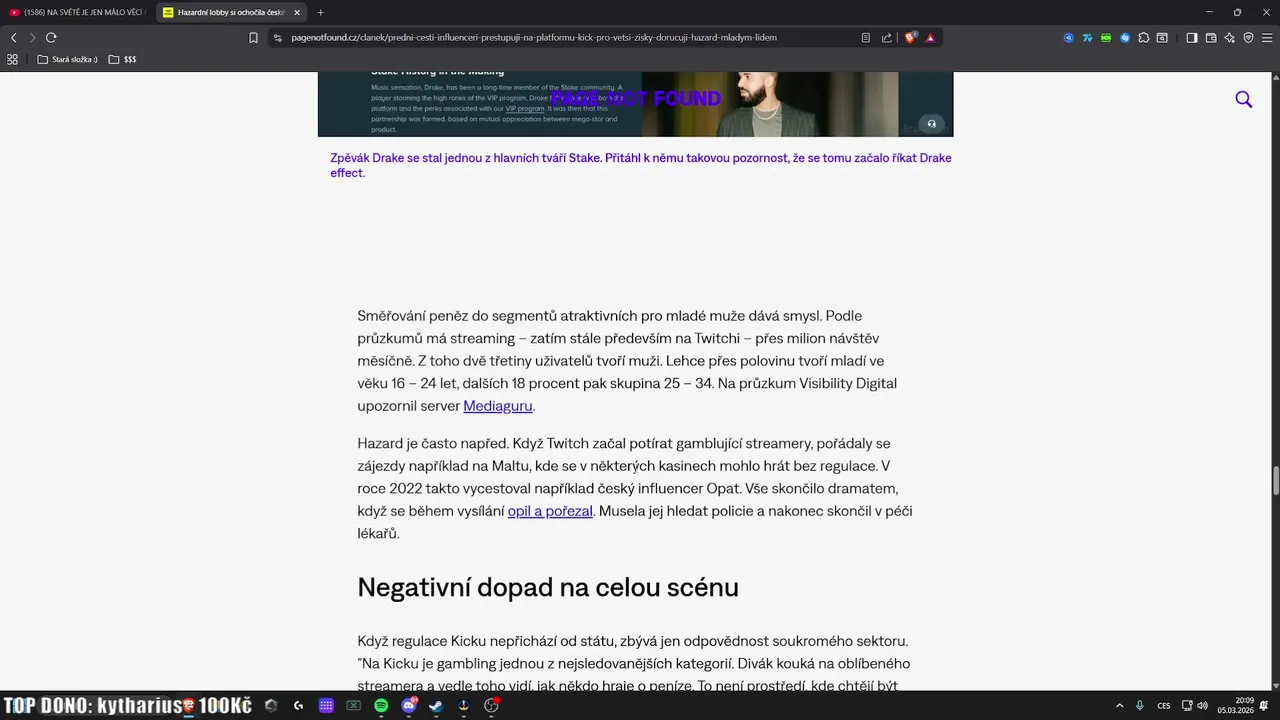Screen dimensions: 1280x720
Task: Open the Stará složka bookmark folder
Action: tap(68, 59)
